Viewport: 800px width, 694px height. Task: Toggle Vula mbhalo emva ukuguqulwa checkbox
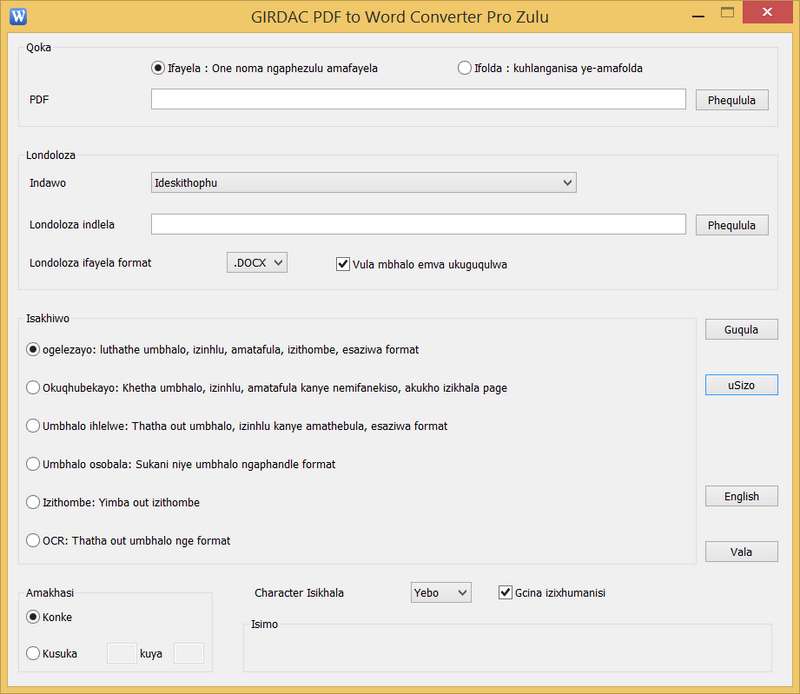pos(343,264)
